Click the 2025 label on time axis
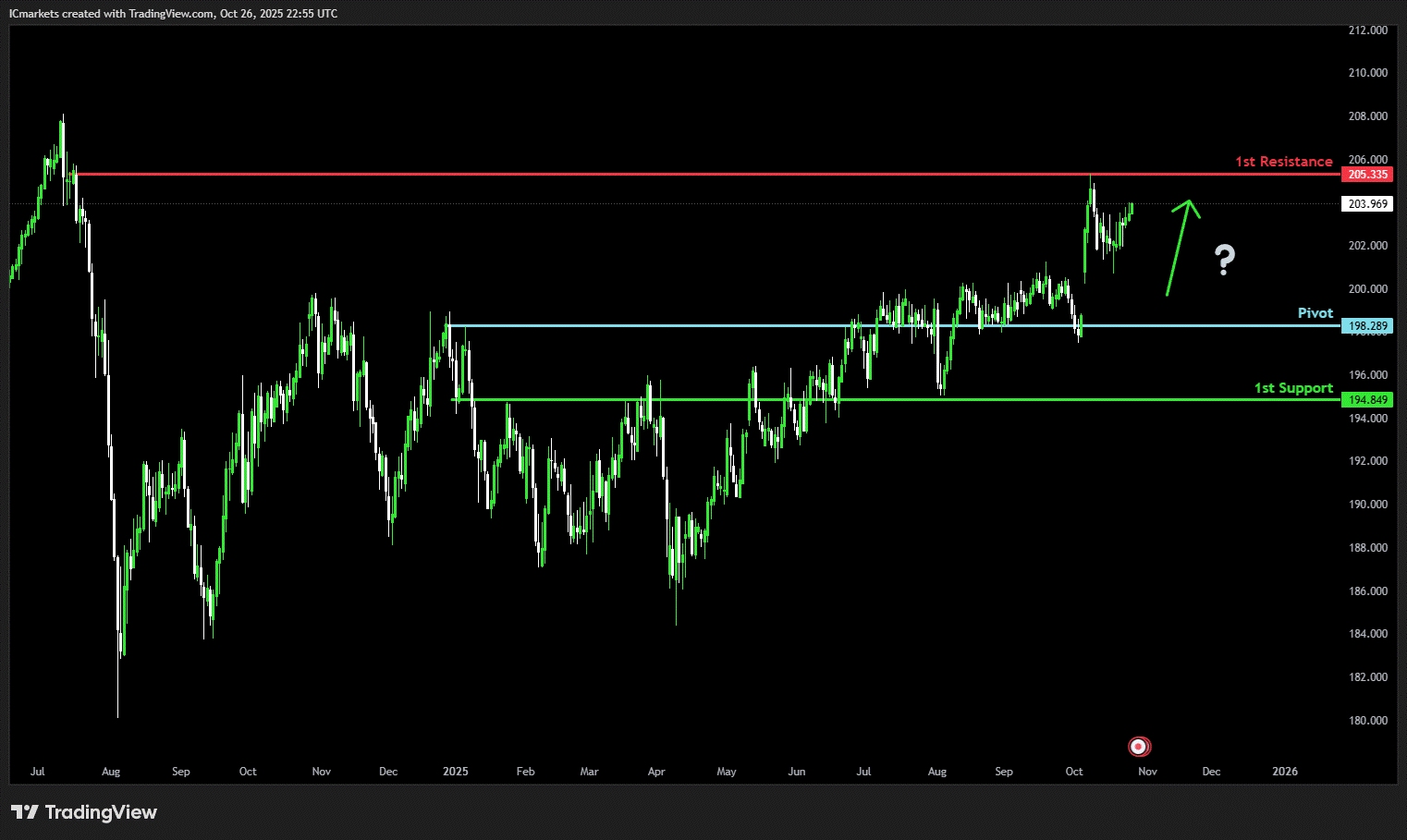Viewport: 1407px width, 840px height. click(455, 772)
